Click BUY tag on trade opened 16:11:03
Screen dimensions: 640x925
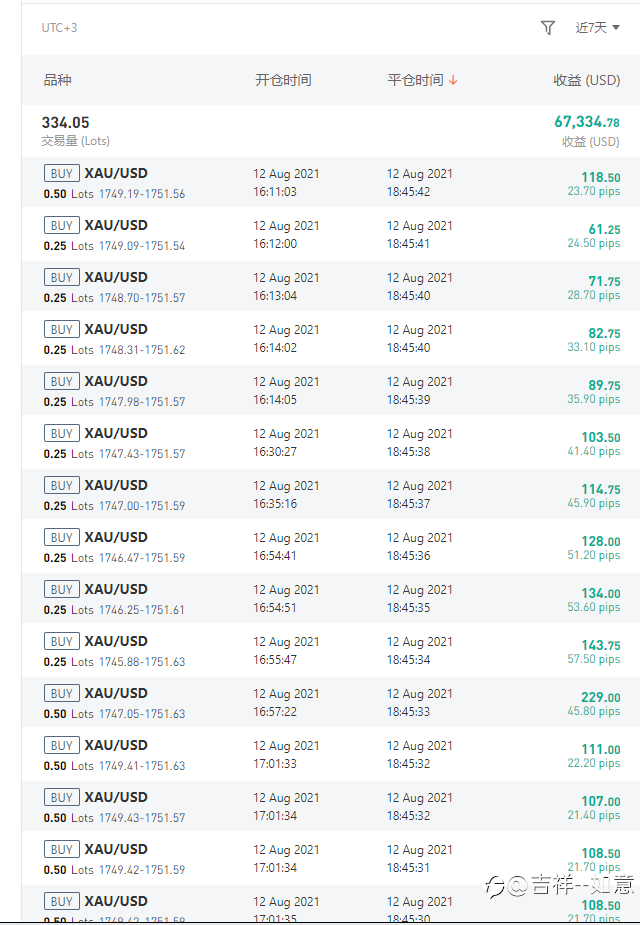point(61,173)
